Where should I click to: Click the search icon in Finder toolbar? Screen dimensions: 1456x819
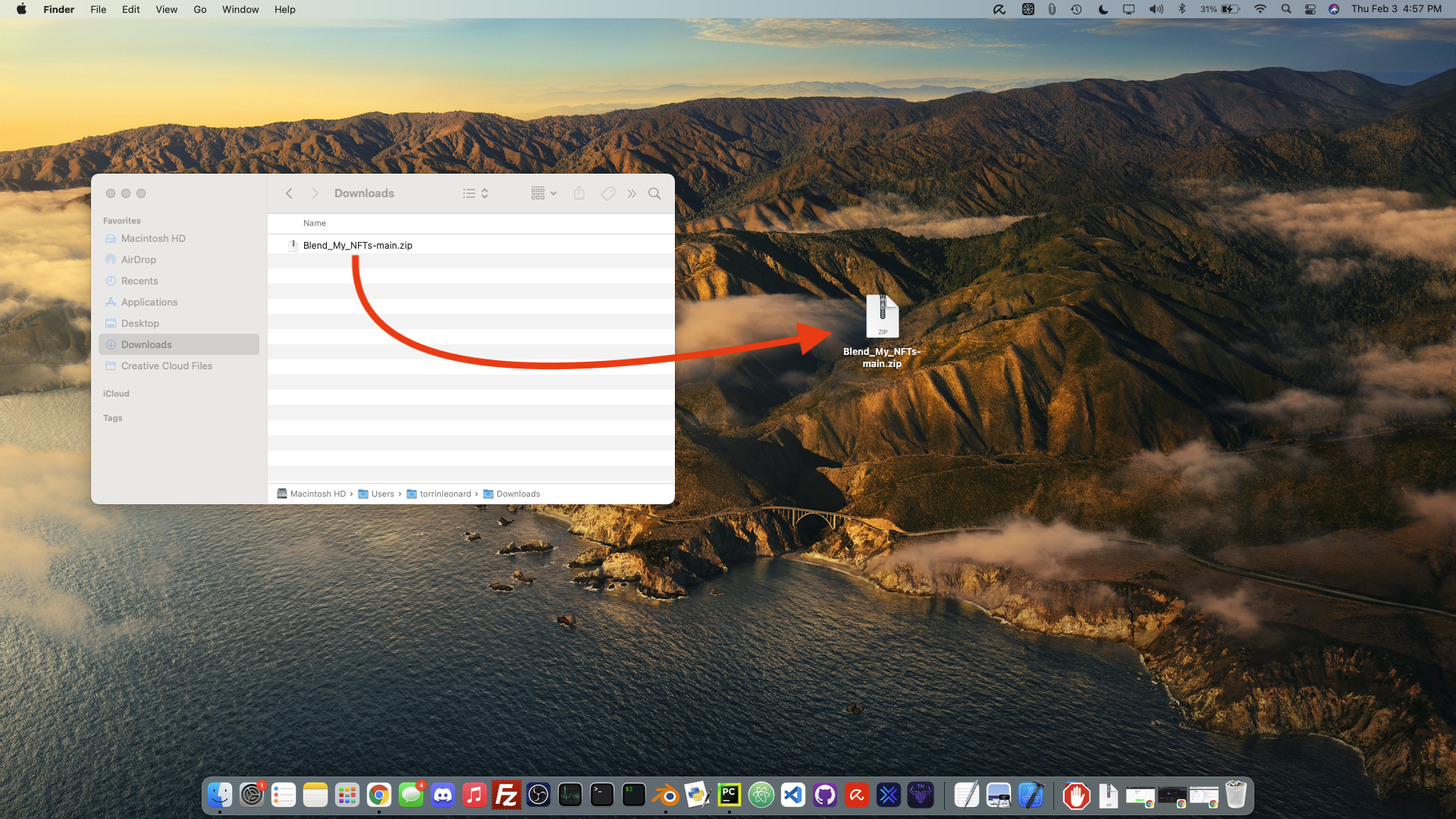click(x=656, y=193)
